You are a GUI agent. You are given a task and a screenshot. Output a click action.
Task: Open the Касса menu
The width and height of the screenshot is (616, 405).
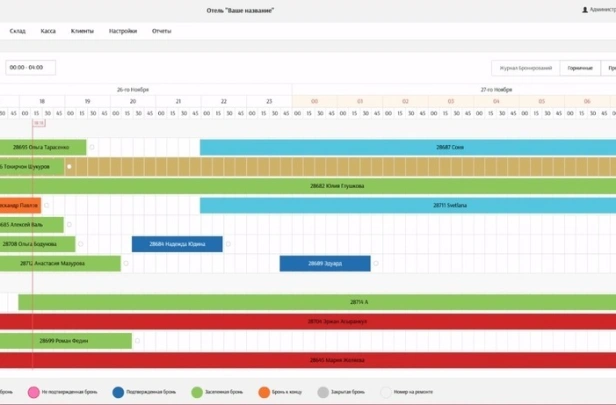coord(48,31)
